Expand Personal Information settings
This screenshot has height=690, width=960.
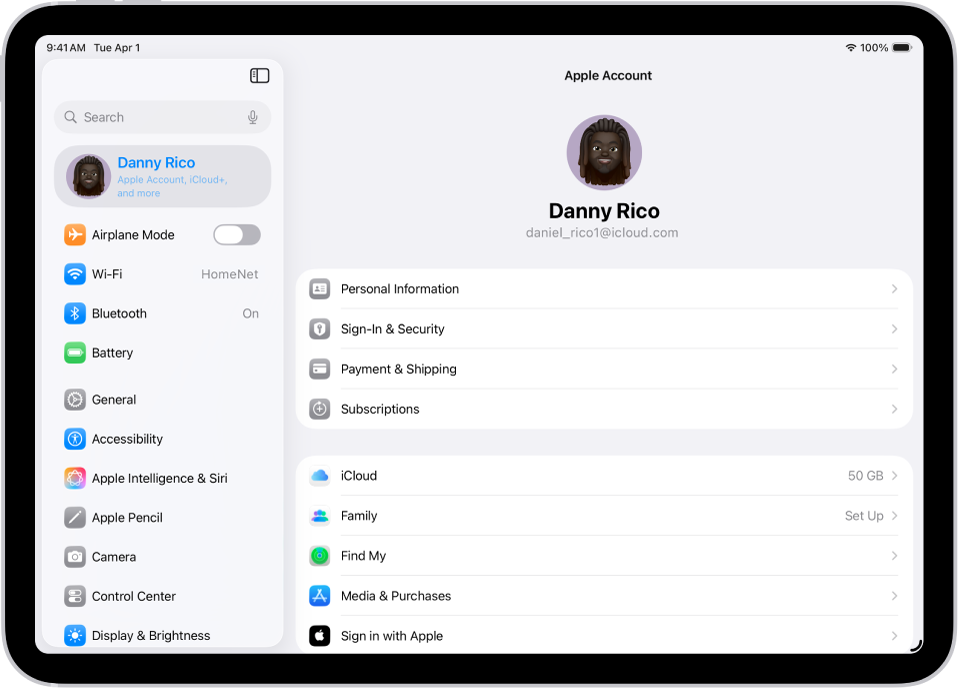click(893, 289)
